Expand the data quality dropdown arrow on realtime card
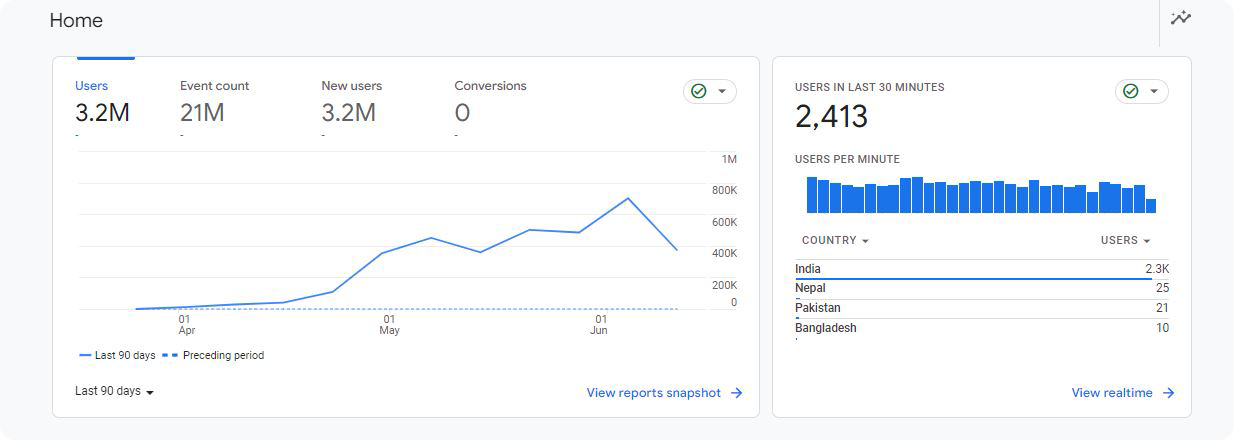The image size is (1234, 440). point(1154,91)
